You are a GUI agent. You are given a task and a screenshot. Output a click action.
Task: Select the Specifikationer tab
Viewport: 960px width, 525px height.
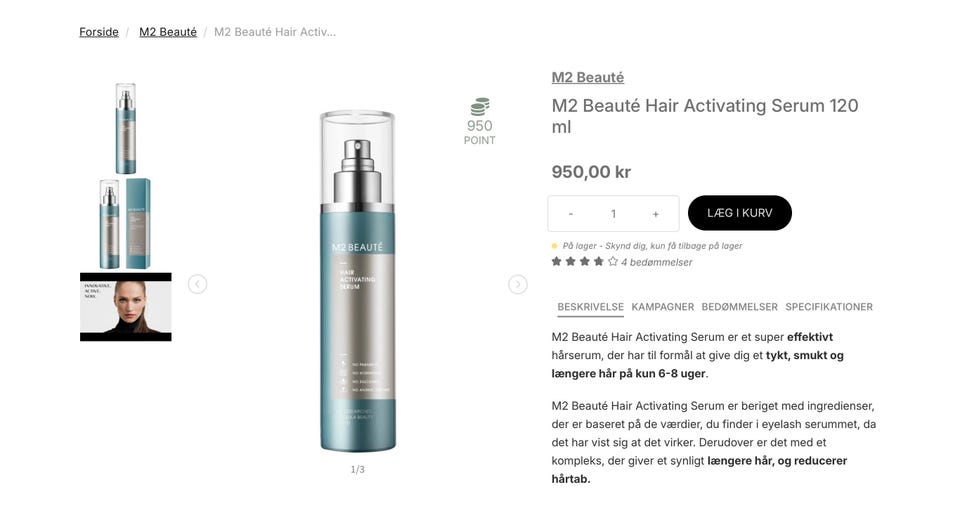pos(829,307)
